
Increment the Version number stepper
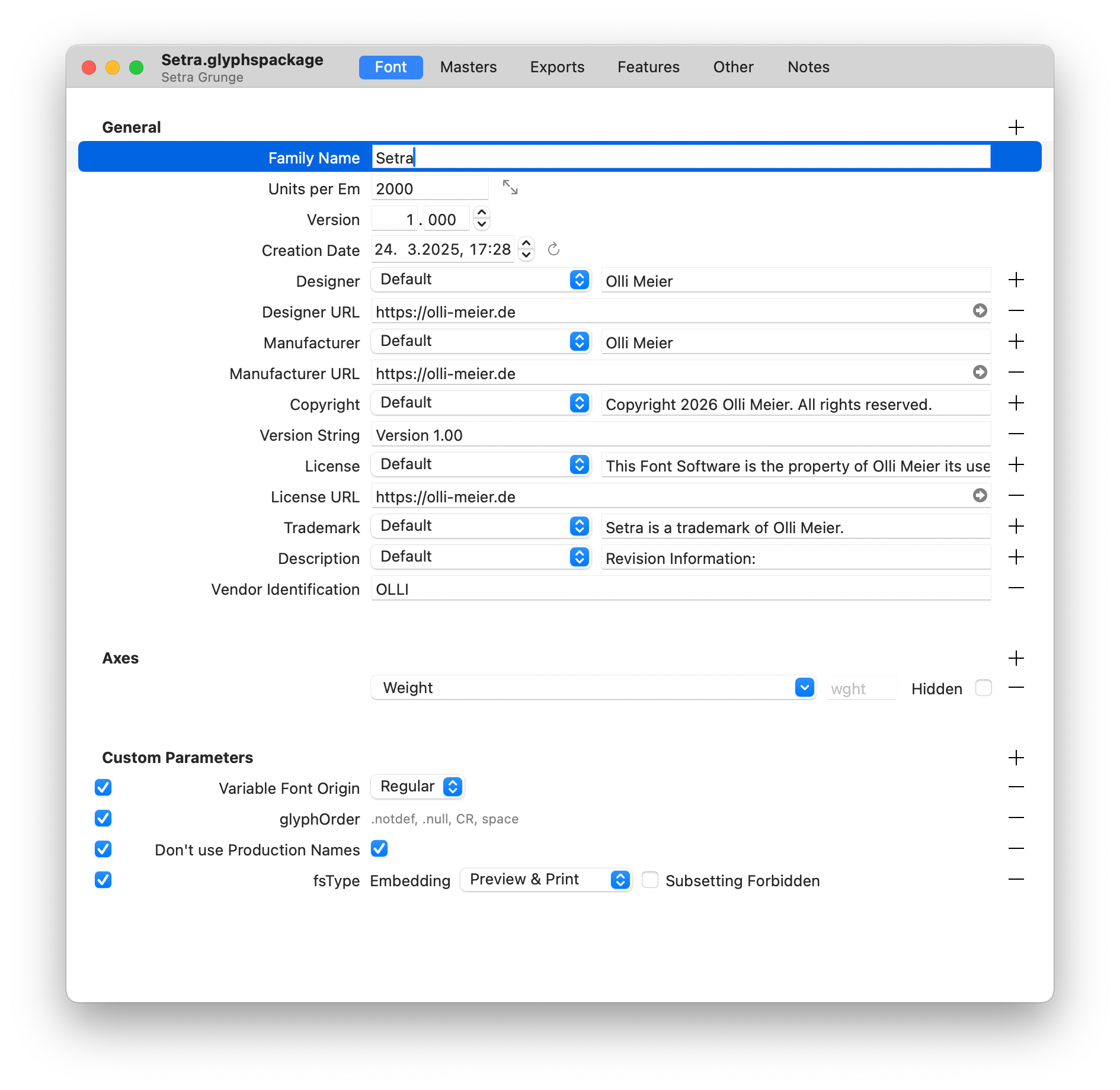[x=482, y=213]
